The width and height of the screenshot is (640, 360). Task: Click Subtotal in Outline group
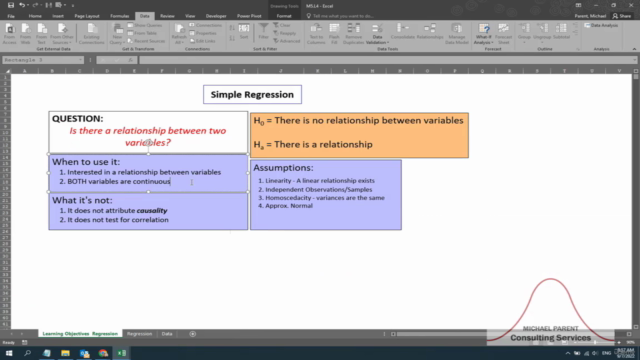click(561, 32)
